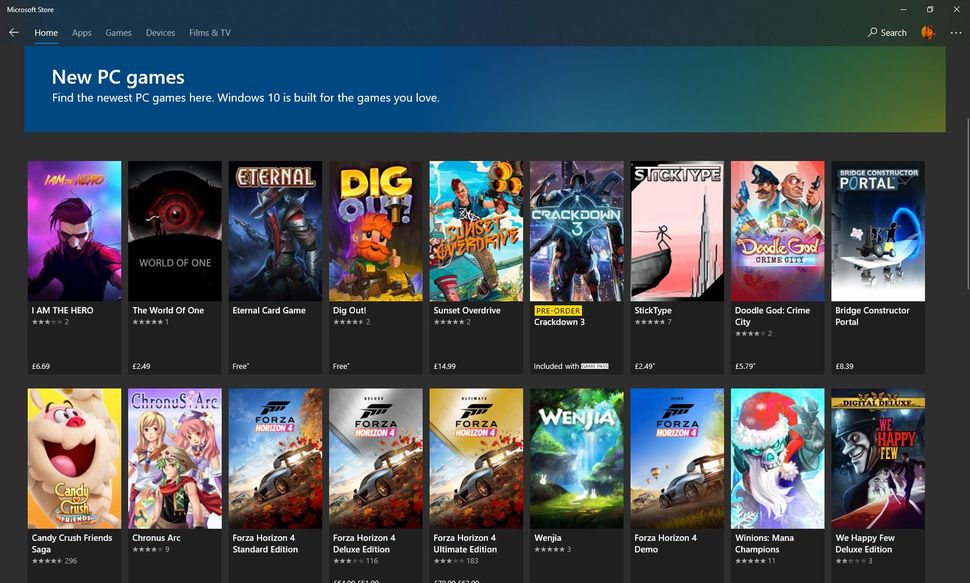Open the Wenjia cover art

click(577, 459)
